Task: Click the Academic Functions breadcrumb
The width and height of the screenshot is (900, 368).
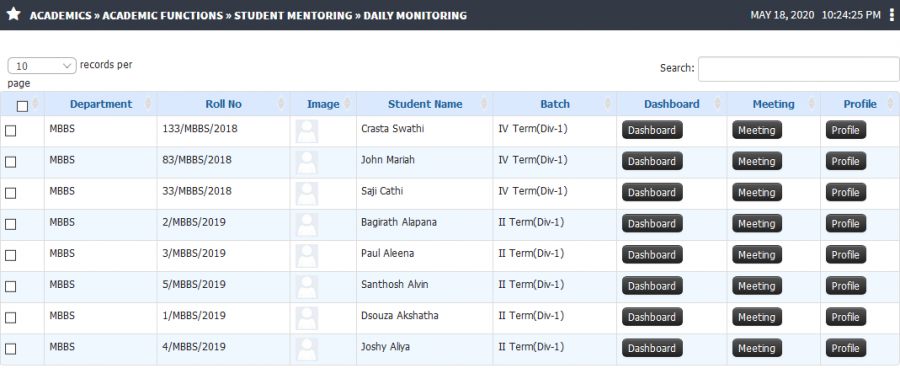Action: (162, 16)
